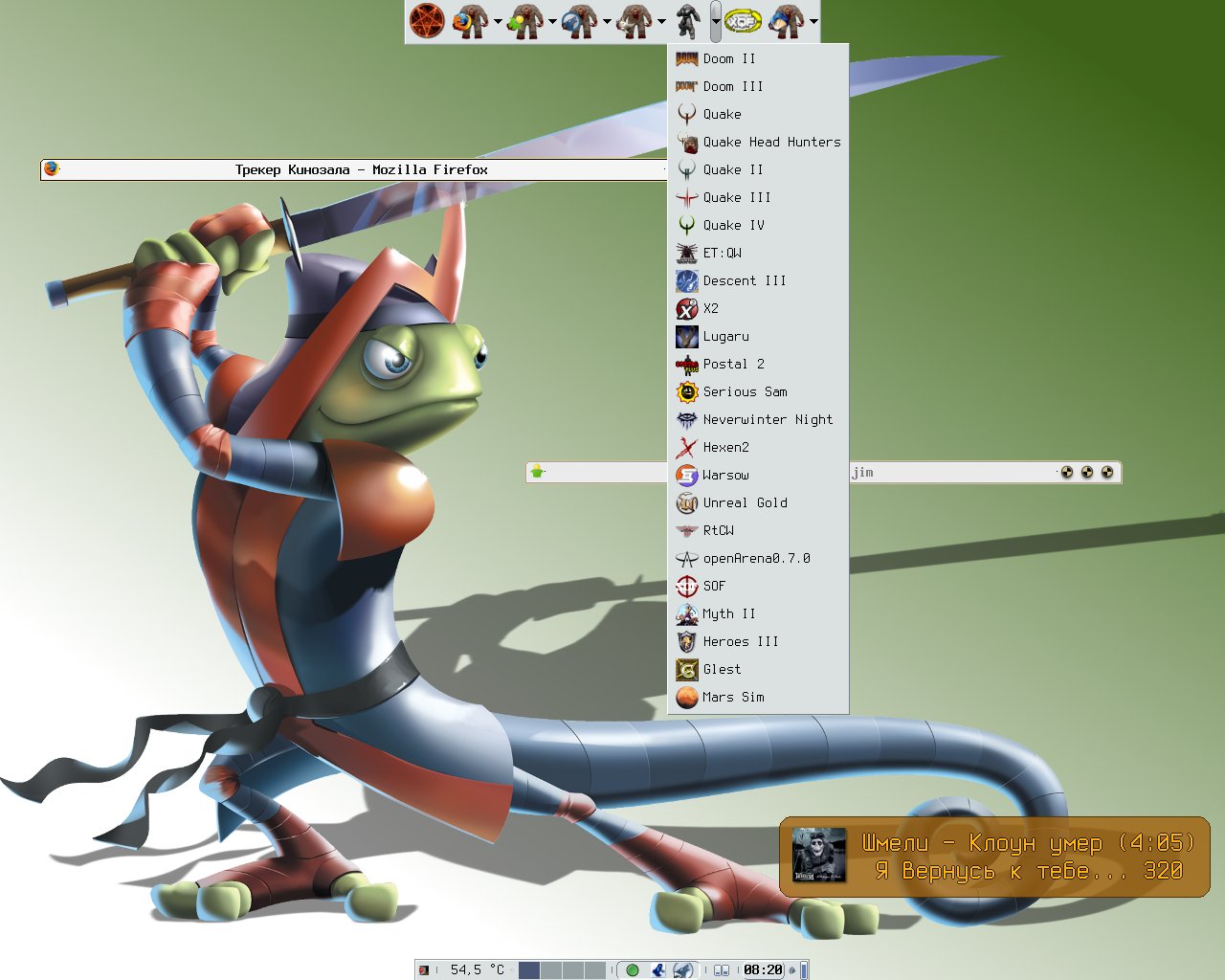
Task: Expand the arrow beside the white dog launcher
Action: [x=661, y=21]
